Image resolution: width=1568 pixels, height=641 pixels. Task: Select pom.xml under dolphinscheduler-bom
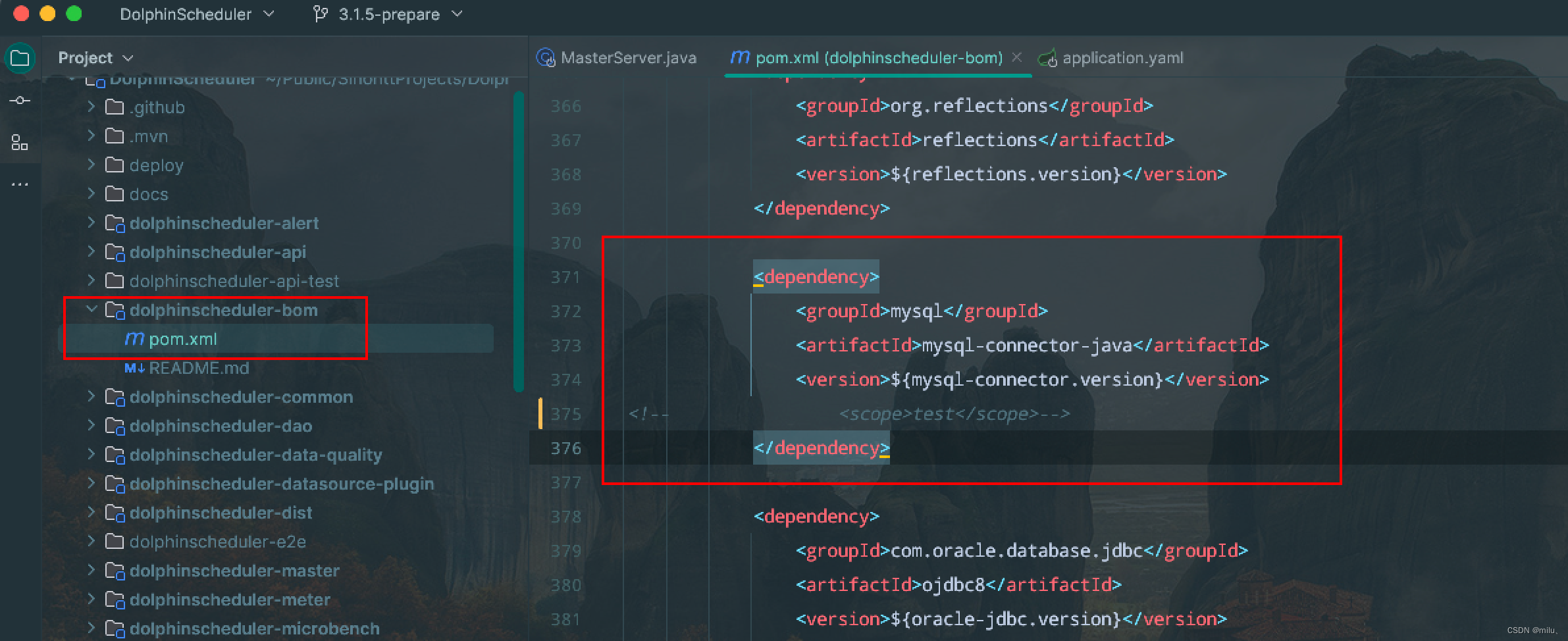(x=183, y=338)
